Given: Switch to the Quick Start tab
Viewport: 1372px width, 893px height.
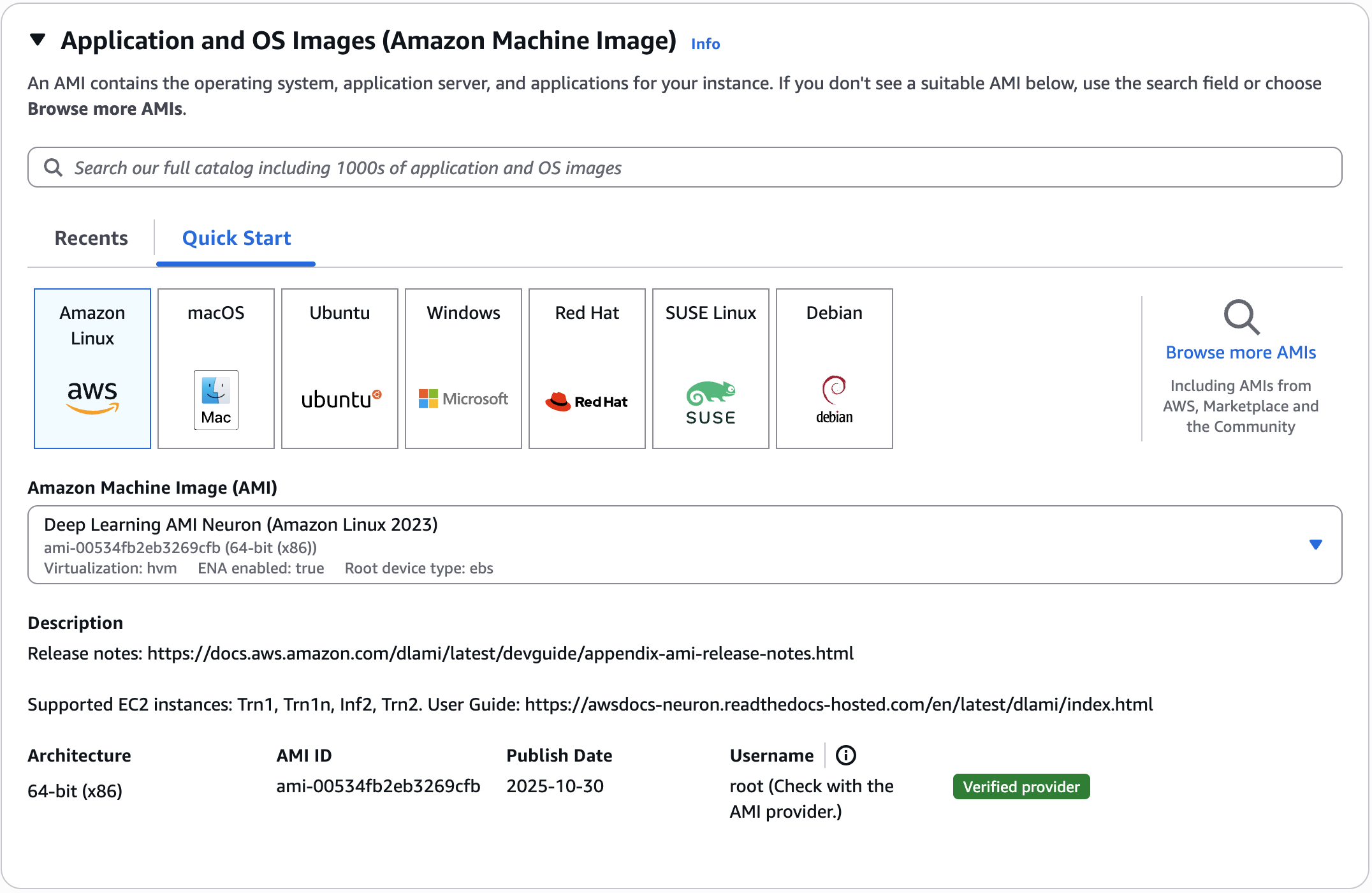Looking at the screenshot, I should tap(236, 238).
